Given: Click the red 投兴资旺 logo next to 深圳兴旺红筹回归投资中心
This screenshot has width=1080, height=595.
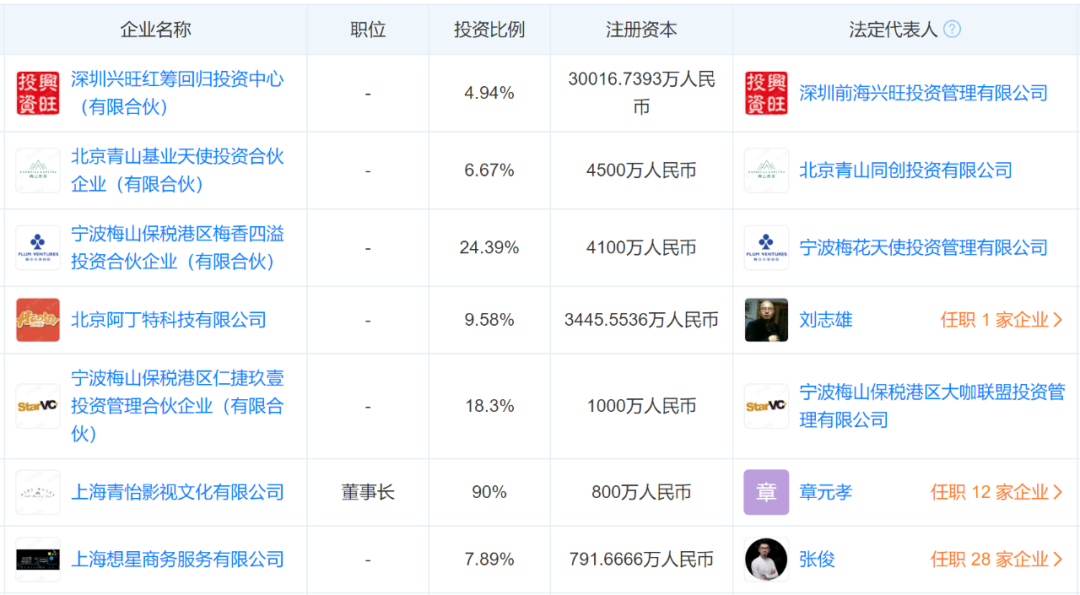Looking at the screenshot, I should click(38, 93).
